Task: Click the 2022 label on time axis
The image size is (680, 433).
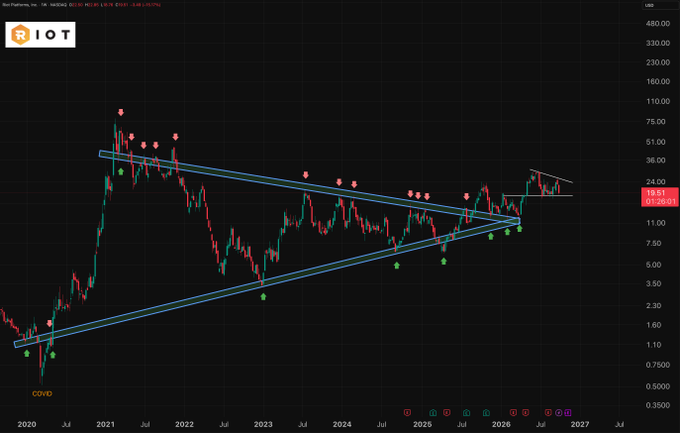Action: click(x=184, y=424)
